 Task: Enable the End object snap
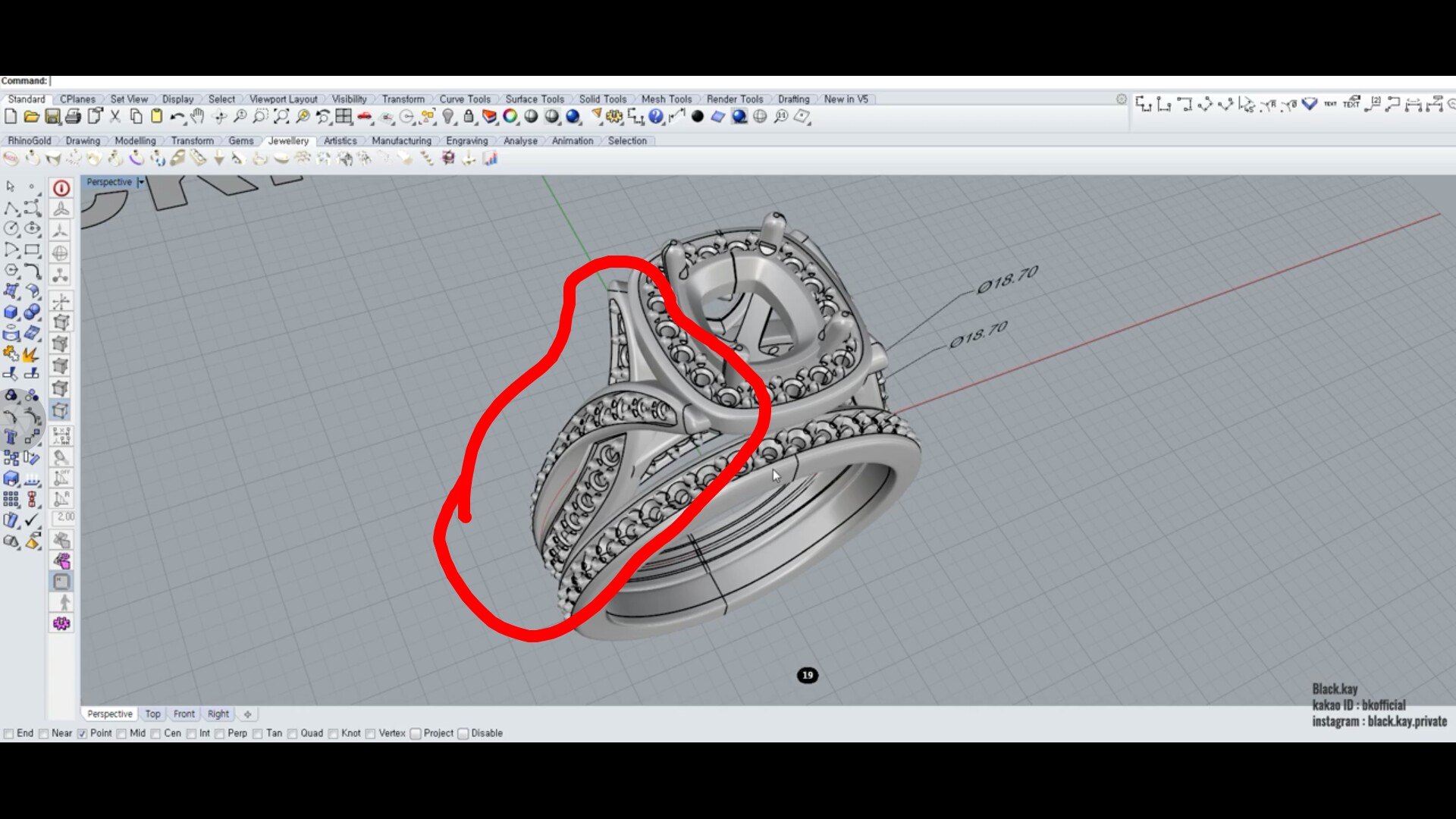(x=9, y=733)
